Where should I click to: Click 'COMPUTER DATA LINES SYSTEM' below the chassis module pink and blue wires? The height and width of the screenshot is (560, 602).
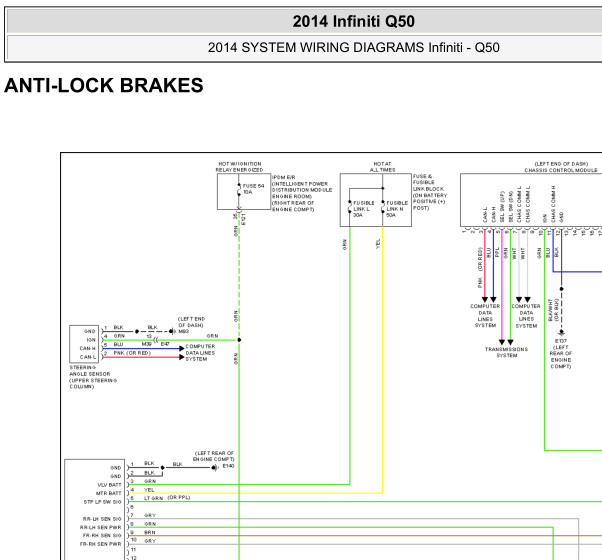tap(485, 316)
